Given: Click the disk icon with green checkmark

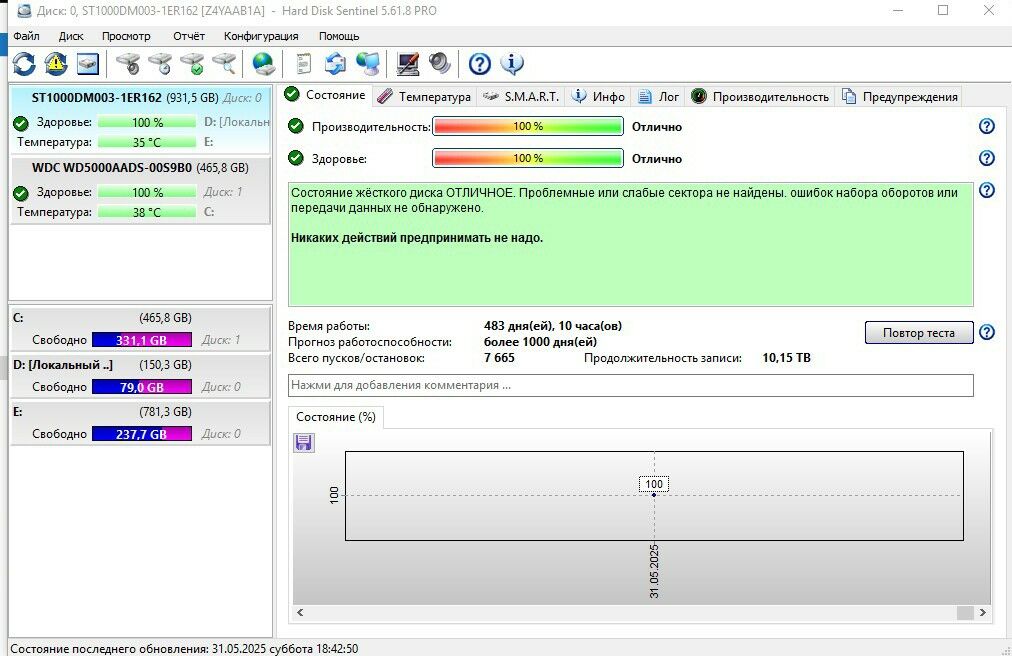Looking at the screenshot, I should pos(192,64).
